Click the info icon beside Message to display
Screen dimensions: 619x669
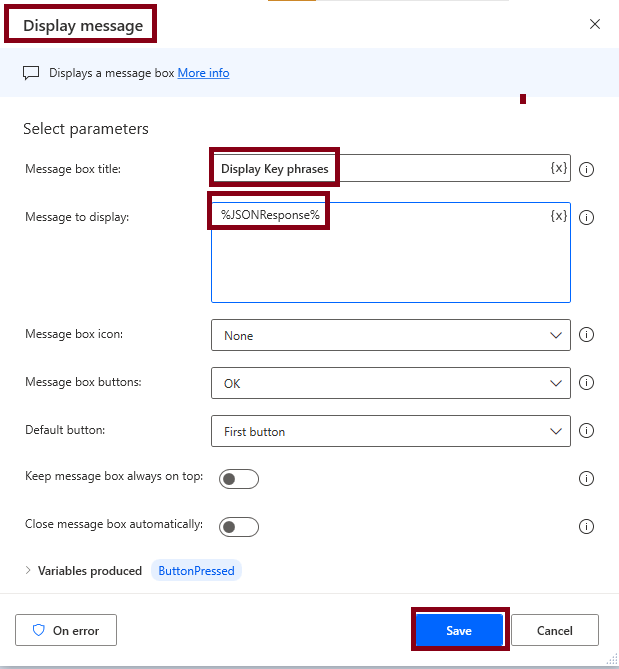587,217
